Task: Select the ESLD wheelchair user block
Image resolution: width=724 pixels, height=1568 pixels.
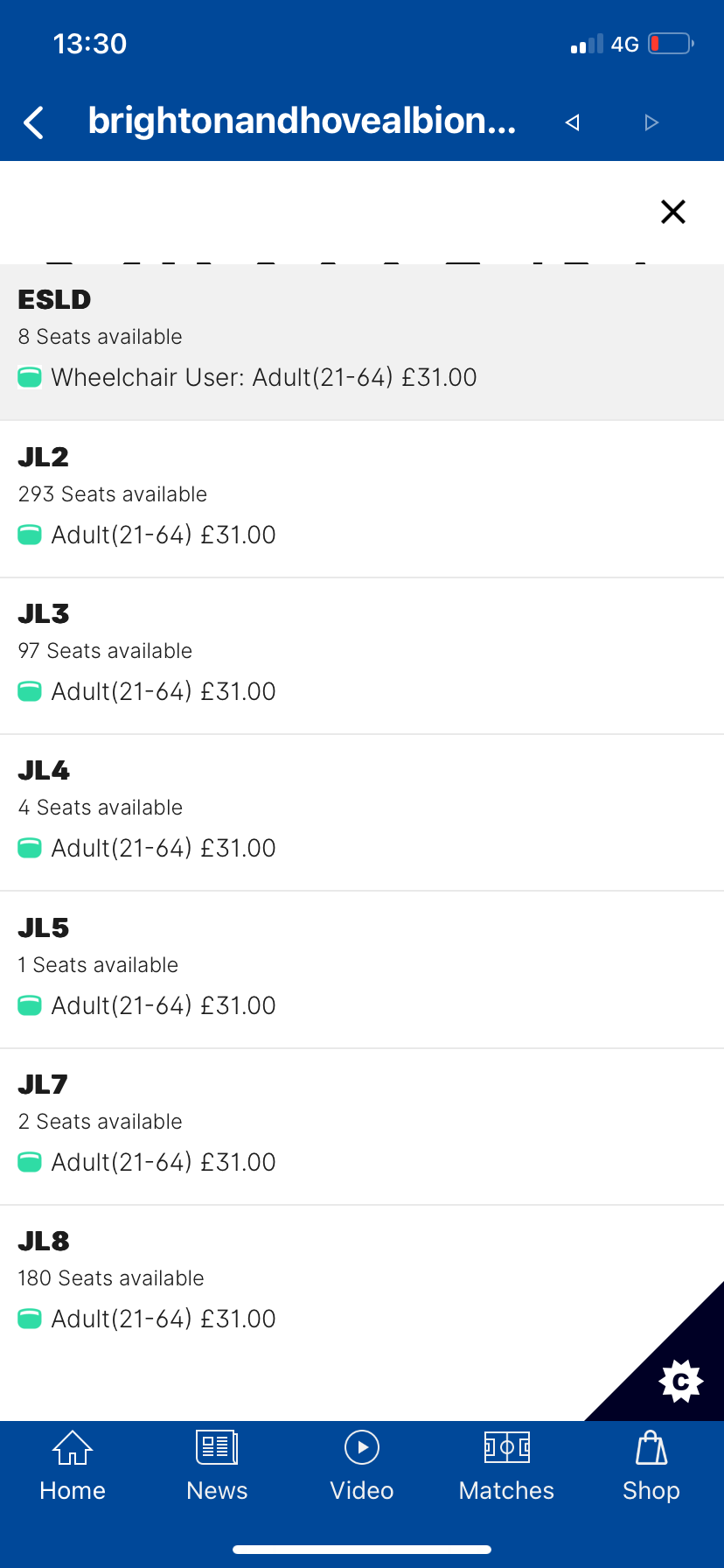Action: (x=362, y=342)
